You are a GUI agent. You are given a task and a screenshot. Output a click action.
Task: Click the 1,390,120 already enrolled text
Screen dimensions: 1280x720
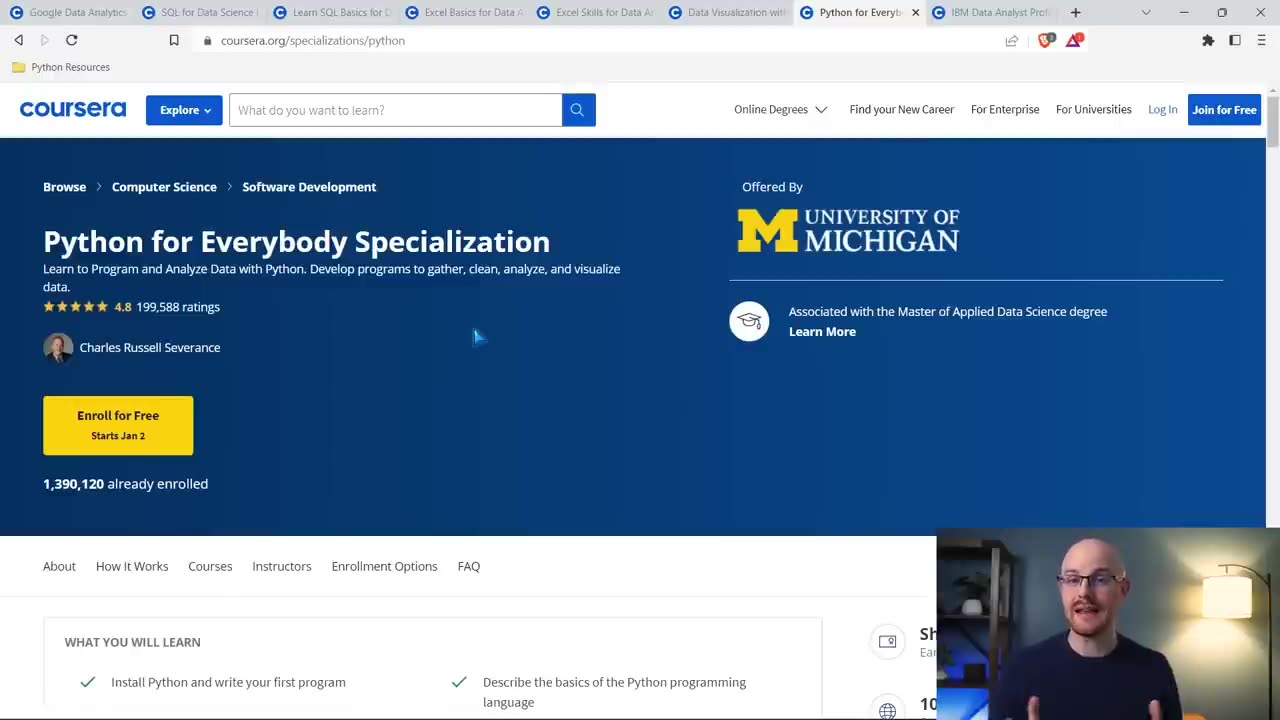click(x=126, y=484)
